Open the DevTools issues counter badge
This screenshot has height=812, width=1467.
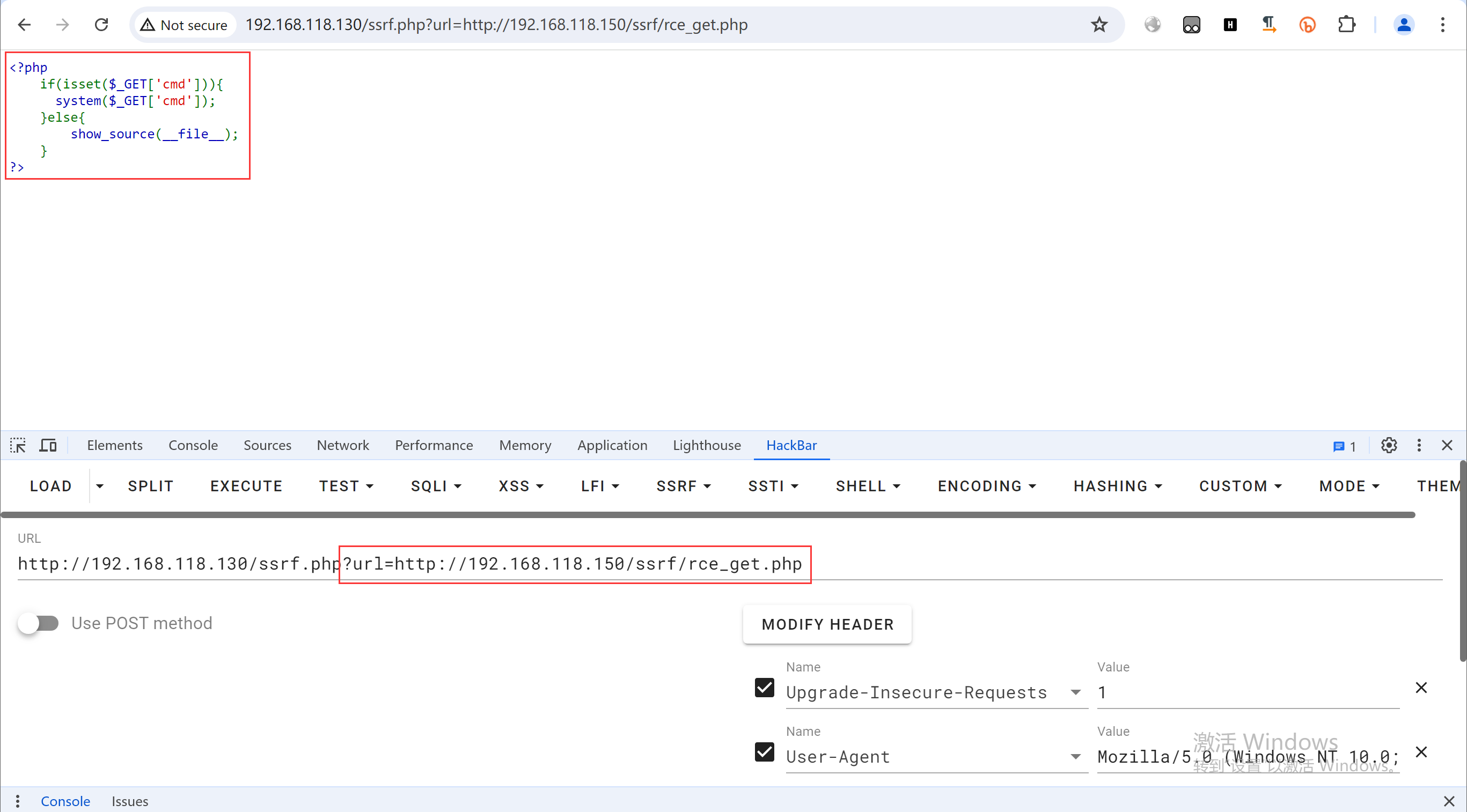coord(1345,446)
